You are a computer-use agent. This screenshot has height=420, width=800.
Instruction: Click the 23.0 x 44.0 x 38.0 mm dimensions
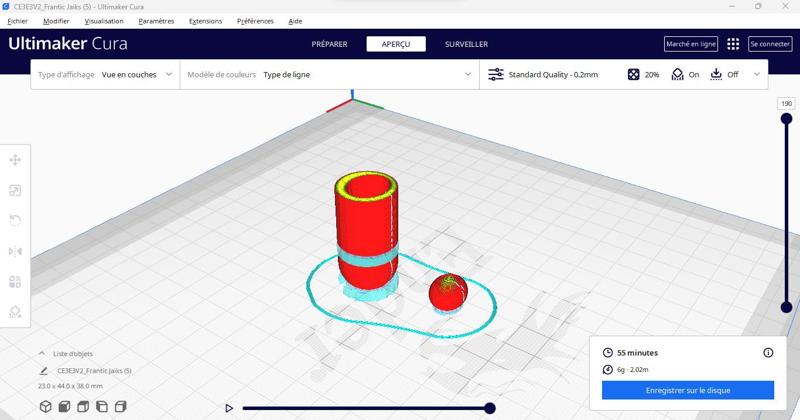[70, 386]
